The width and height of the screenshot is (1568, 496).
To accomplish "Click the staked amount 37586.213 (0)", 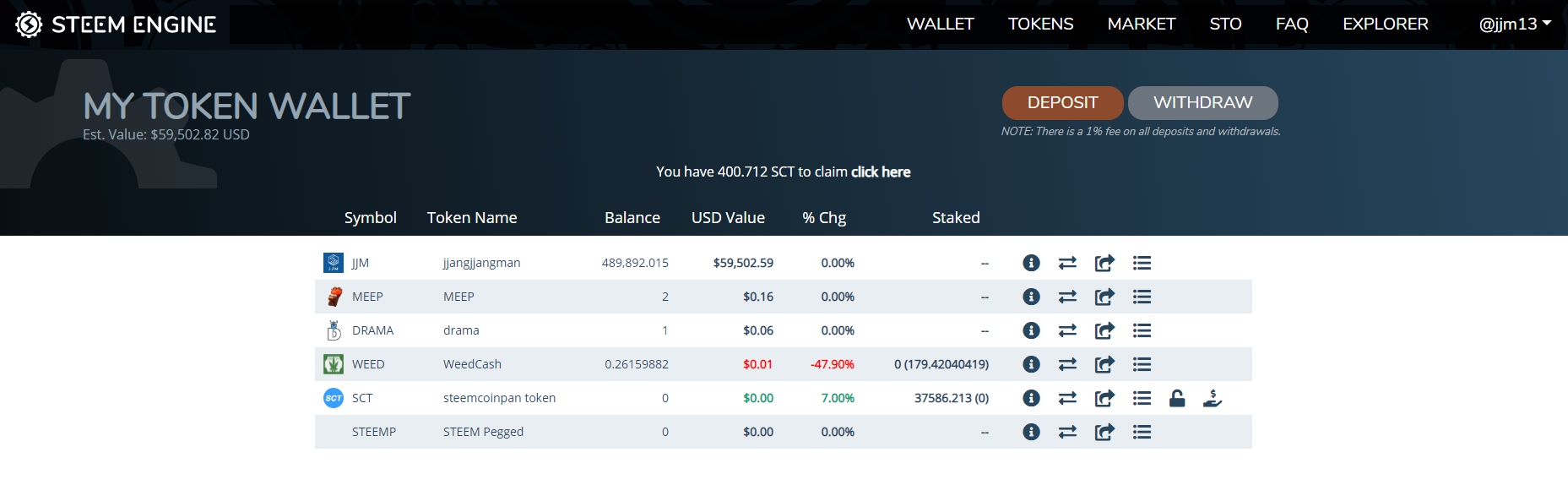I will [952, 398].
